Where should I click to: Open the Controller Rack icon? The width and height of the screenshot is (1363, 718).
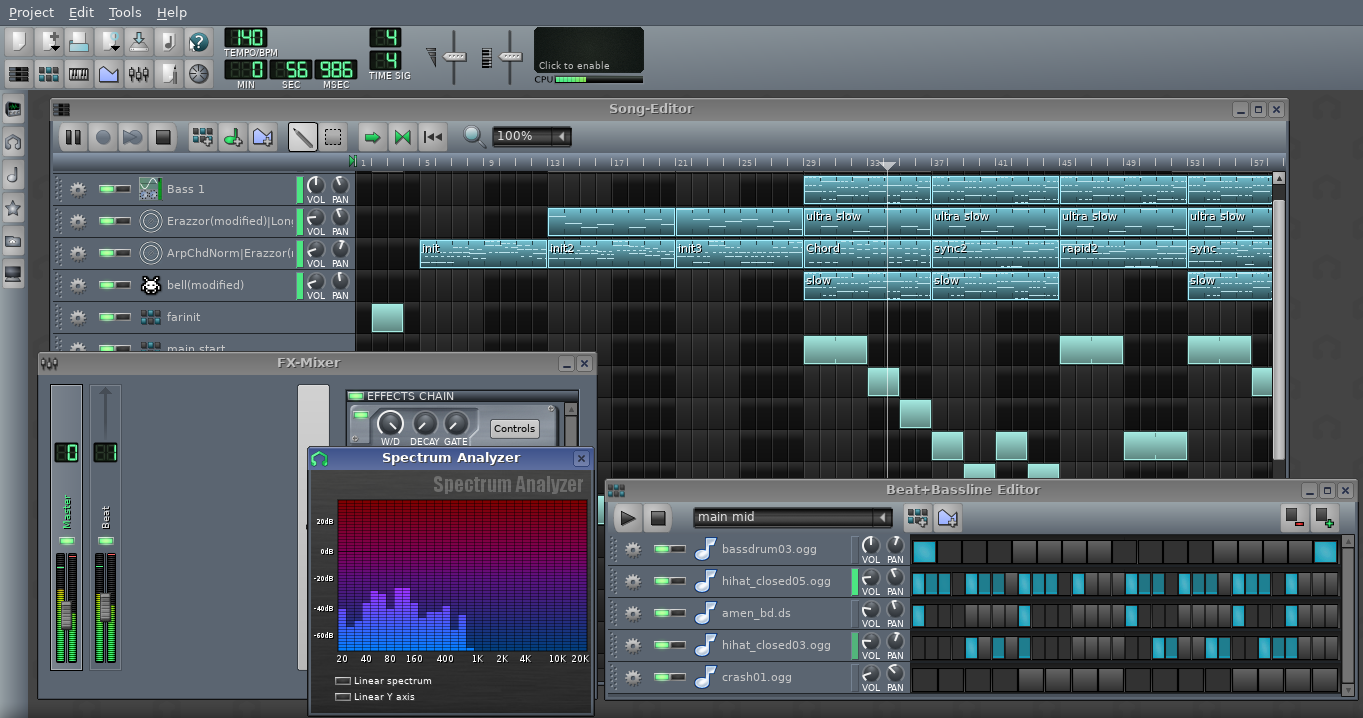pyautogui.click(x=198, y=73)
